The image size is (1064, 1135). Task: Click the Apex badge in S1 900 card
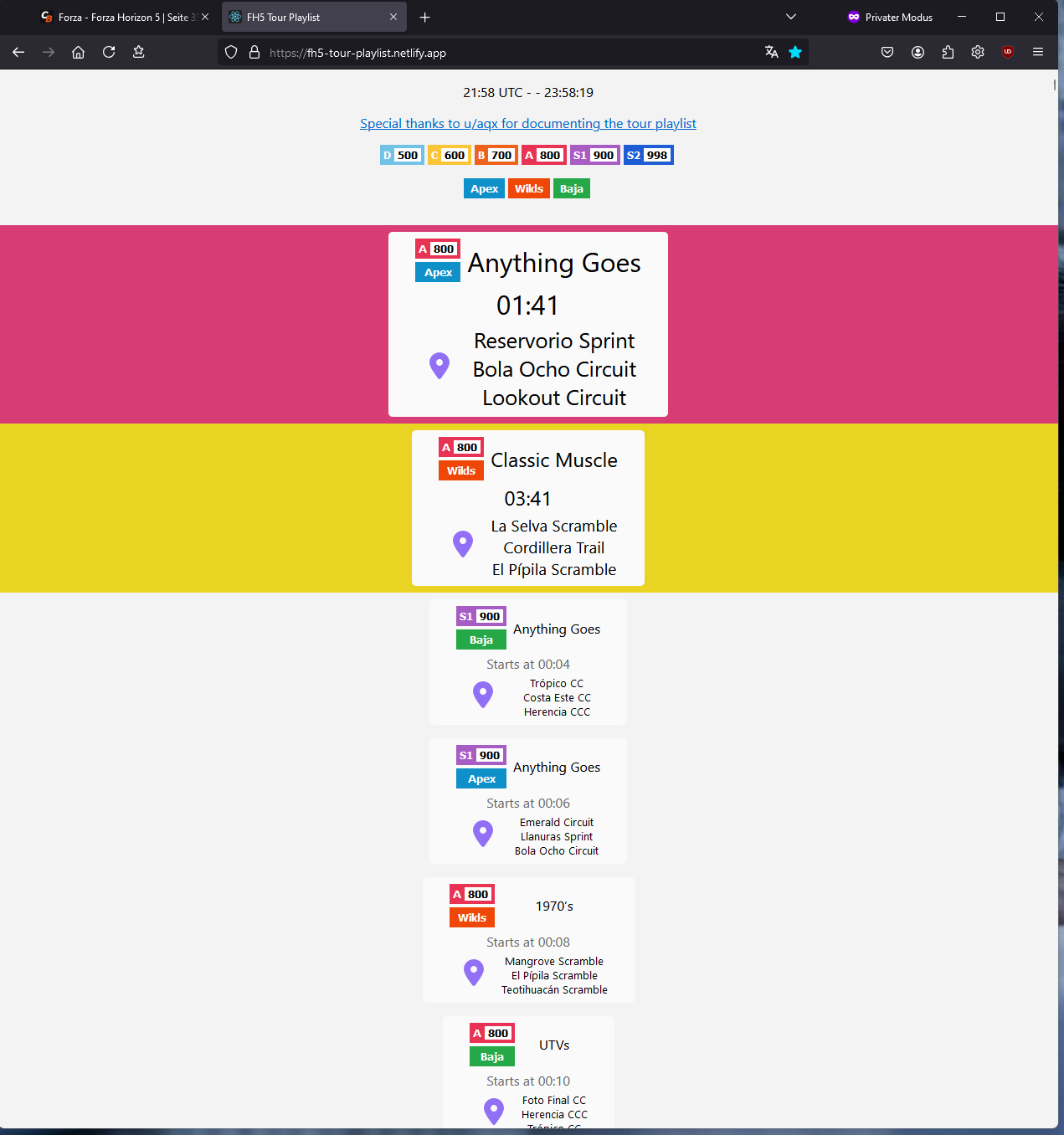[481, 778]
